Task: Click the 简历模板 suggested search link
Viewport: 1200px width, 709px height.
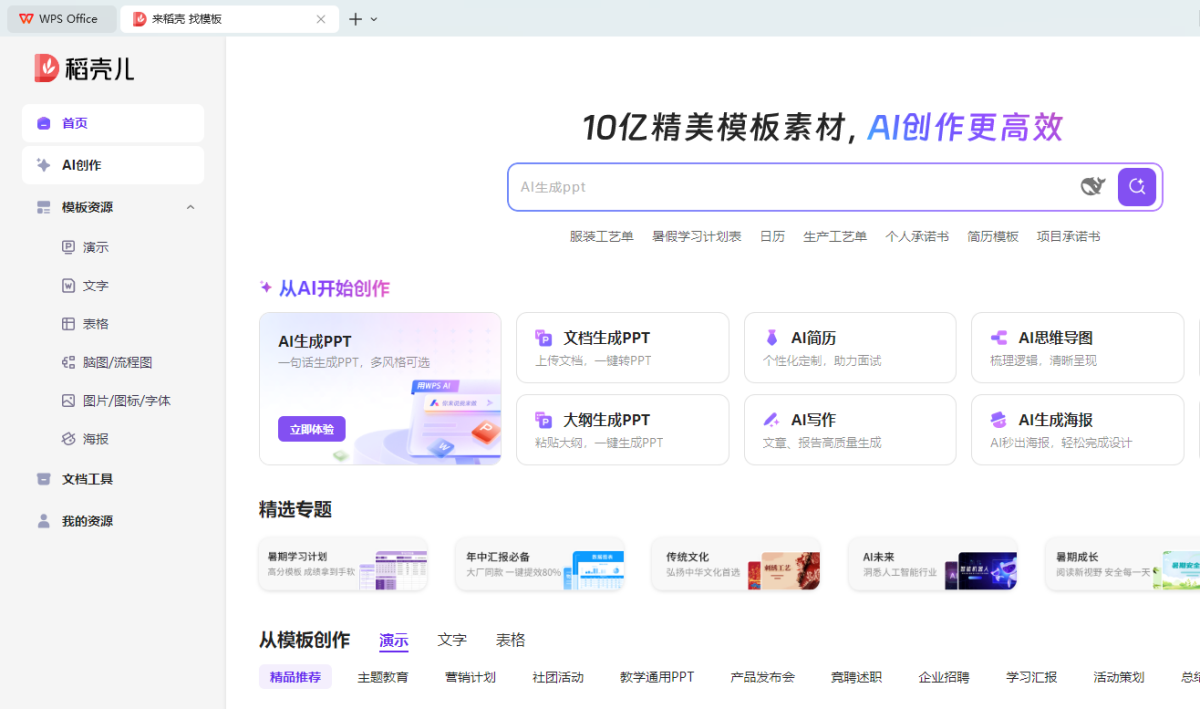Action: tap(992, 237)
